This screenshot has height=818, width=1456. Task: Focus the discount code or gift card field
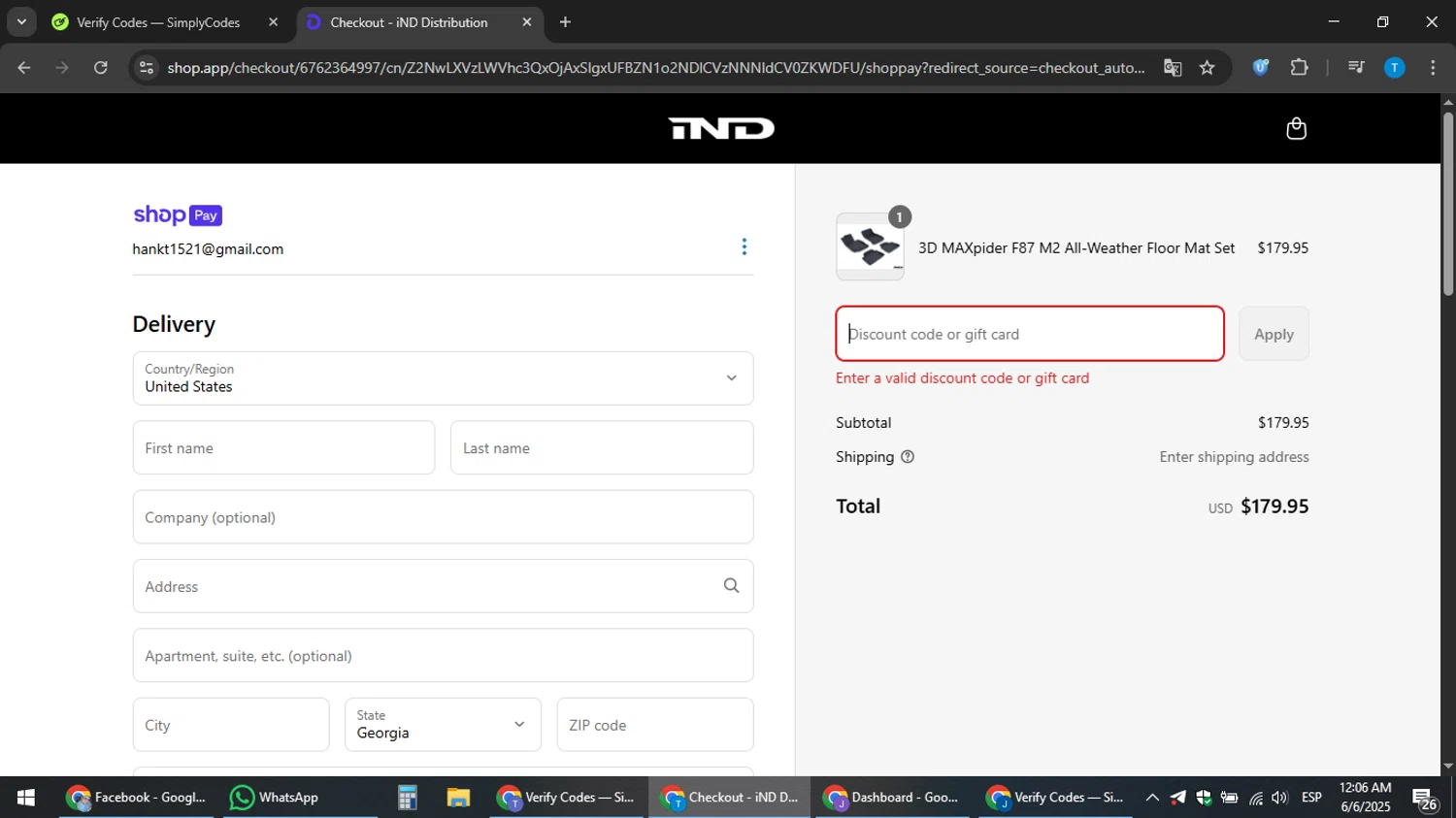click(1030, 334)
